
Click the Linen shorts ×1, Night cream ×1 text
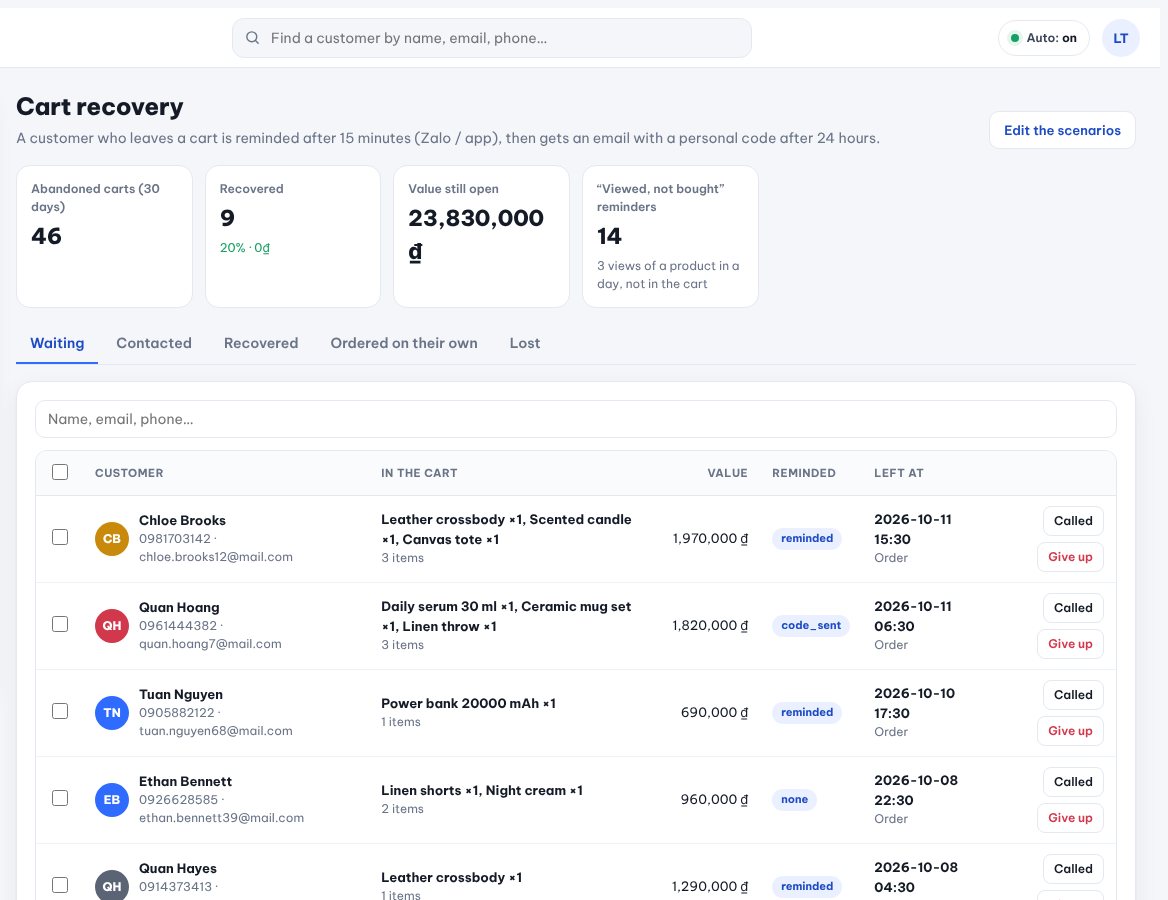[x=482, y=790]
